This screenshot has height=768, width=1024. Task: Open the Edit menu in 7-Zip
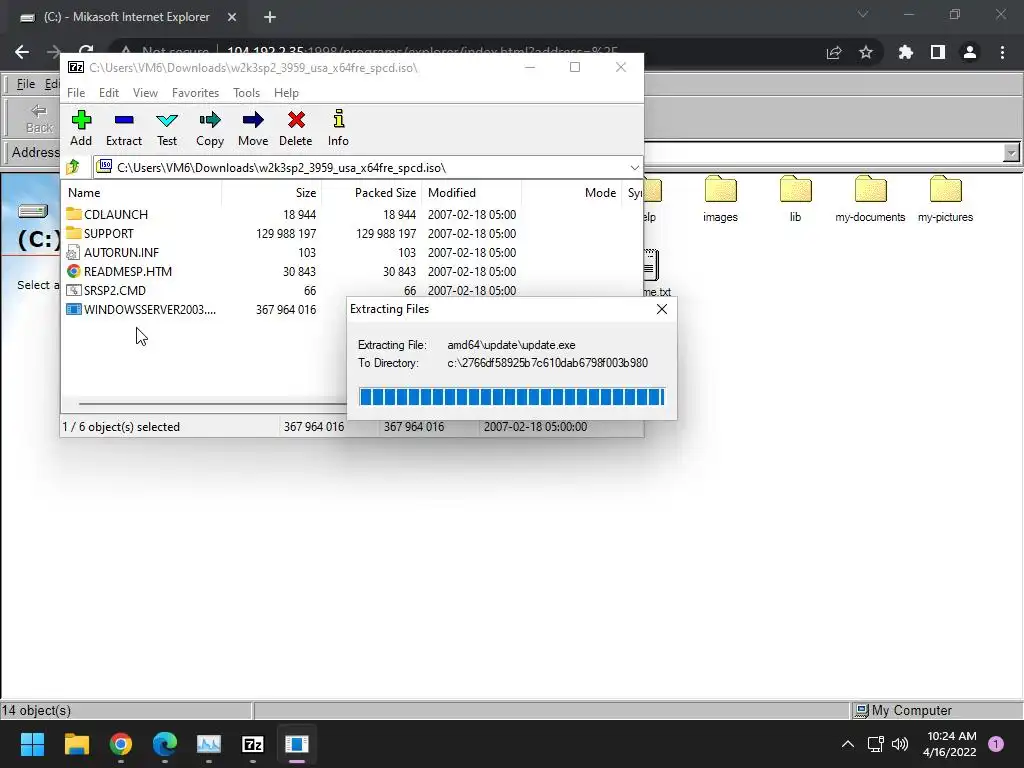coord(108,93)
